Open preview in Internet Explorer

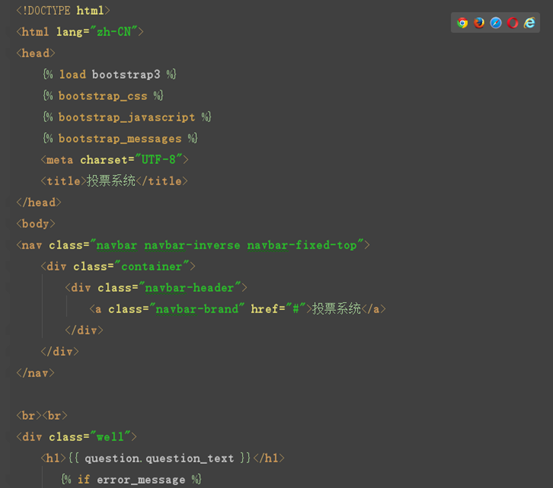click(x=530, y=23)
